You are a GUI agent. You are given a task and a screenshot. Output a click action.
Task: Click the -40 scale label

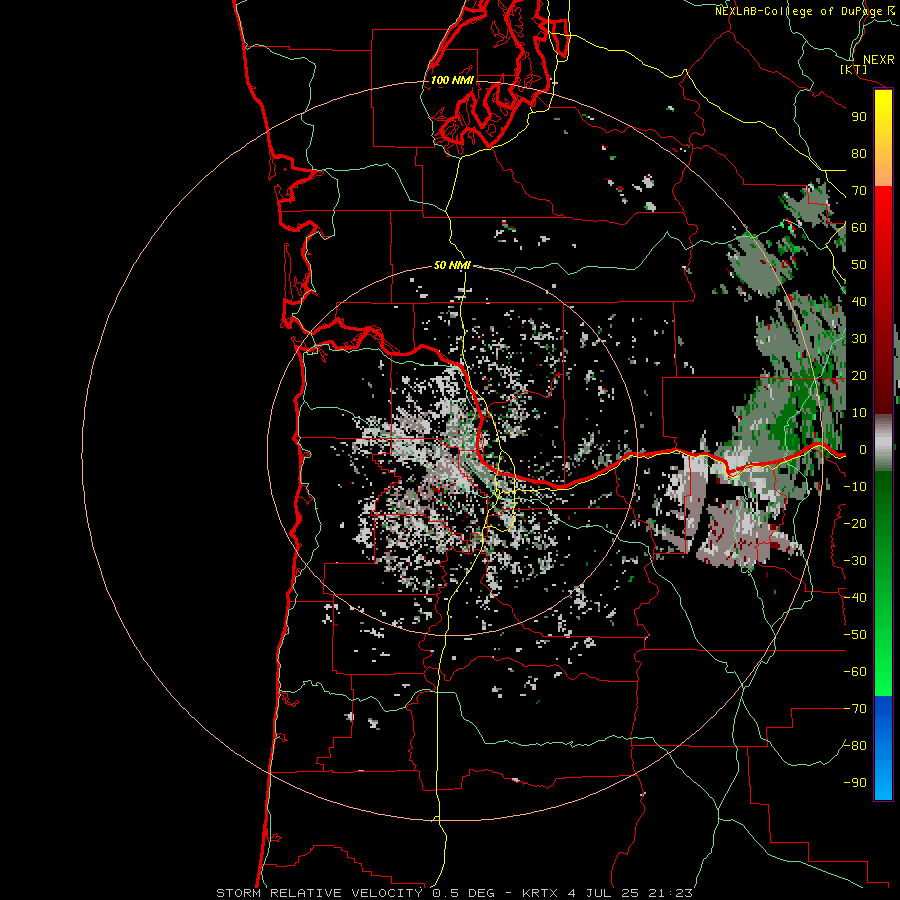point(855,598)
